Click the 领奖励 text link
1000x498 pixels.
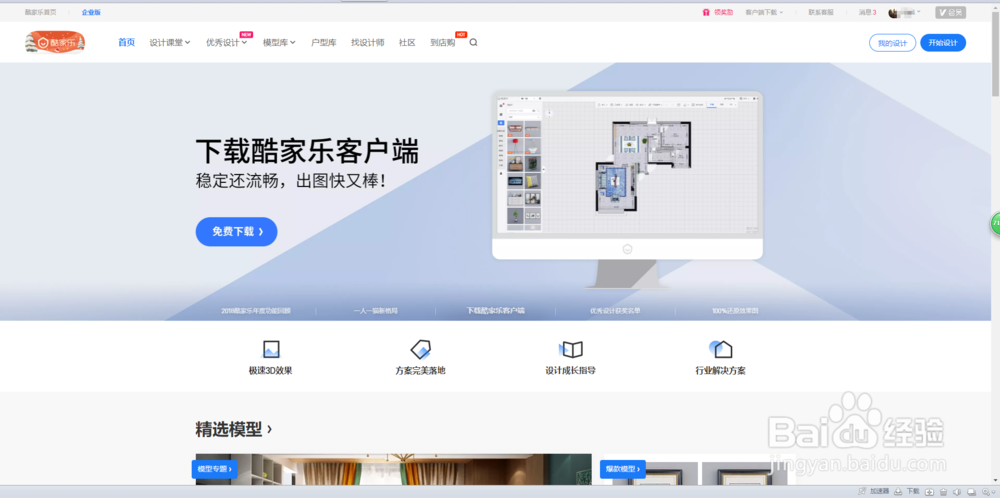(723, 12)
